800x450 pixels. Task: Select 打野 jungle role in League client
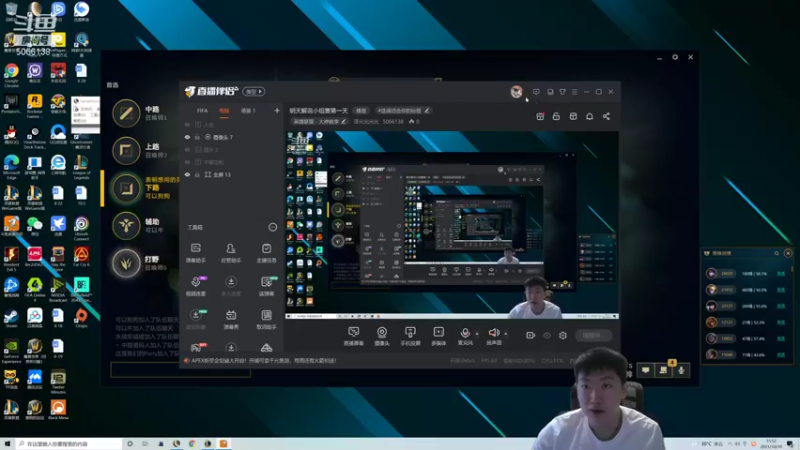126,263
